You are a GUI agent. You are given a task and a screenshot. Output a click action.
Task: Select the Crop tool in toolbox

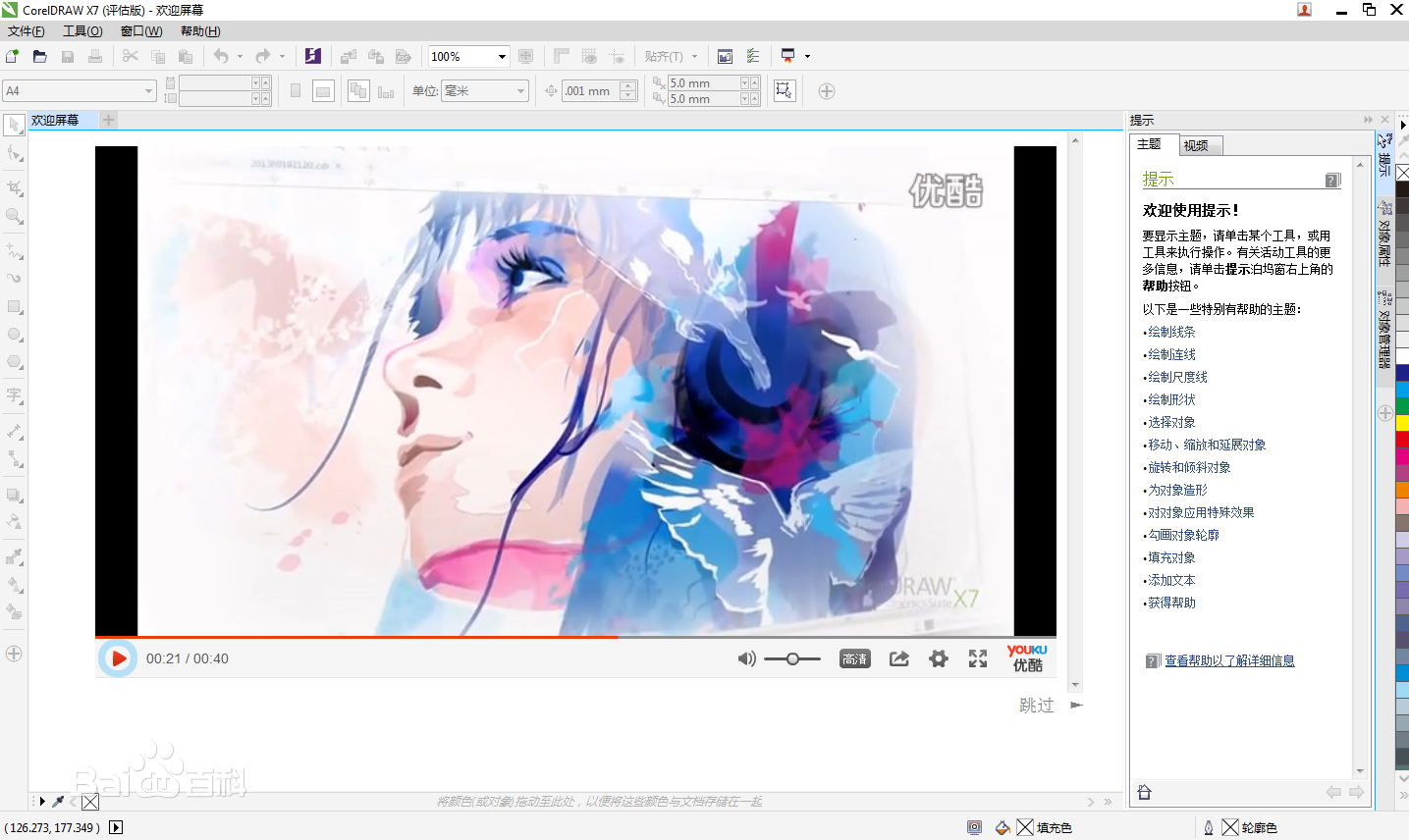pos(15,187)
